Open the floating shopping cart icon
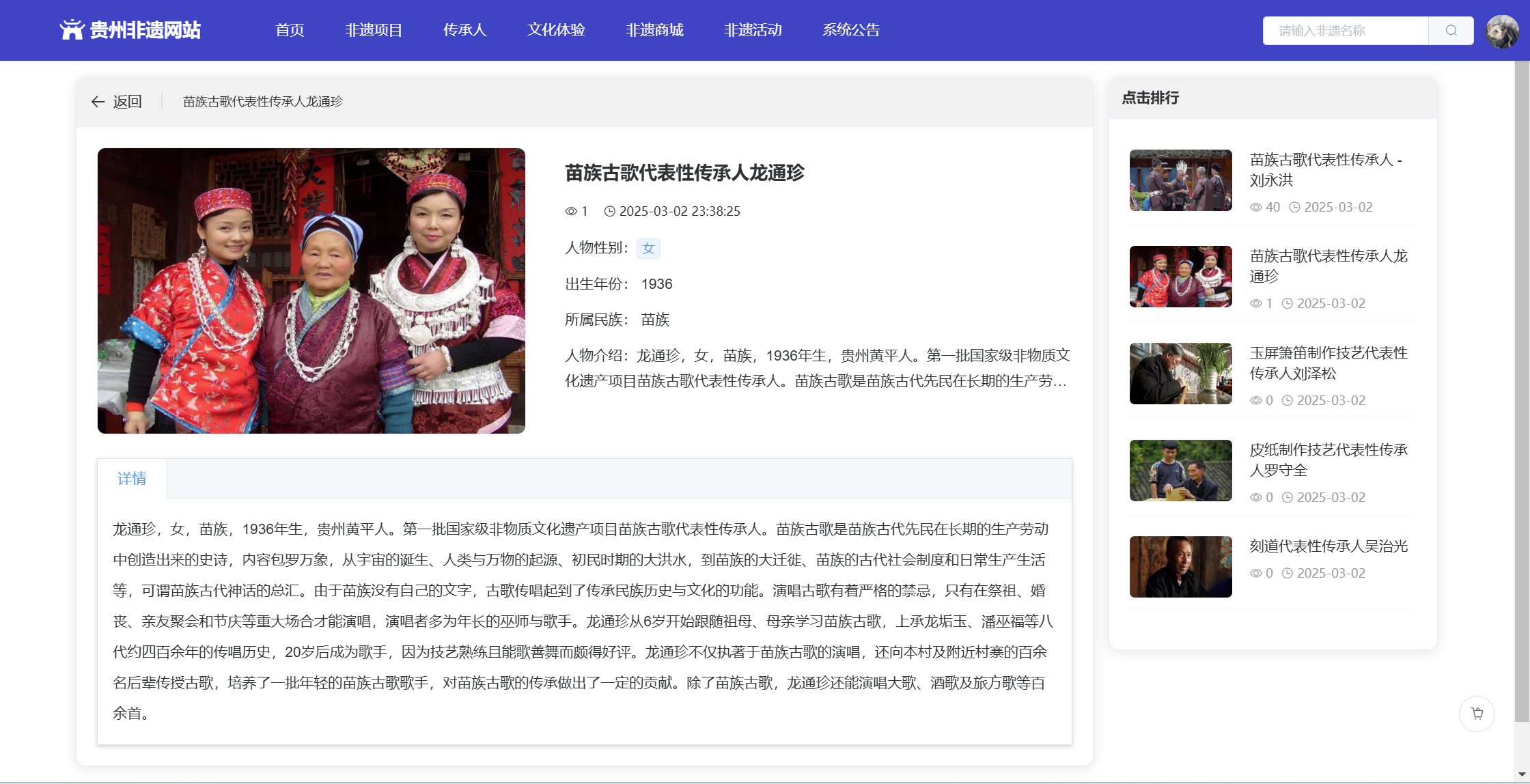Screen dimensions: 1530x784 coord(1477,714)
